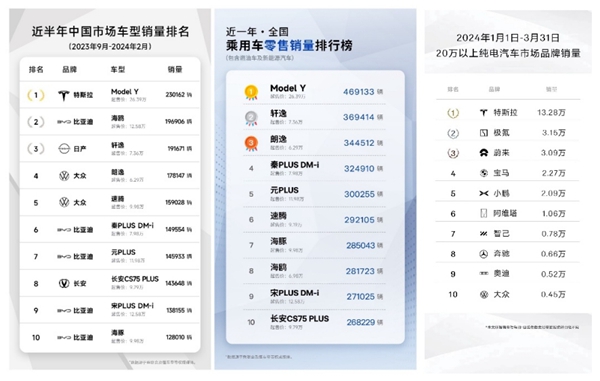Click the 长安CS75 PLUS 268229 entry
The height and width of the screenshot is (381, 600).
point(314,322)
